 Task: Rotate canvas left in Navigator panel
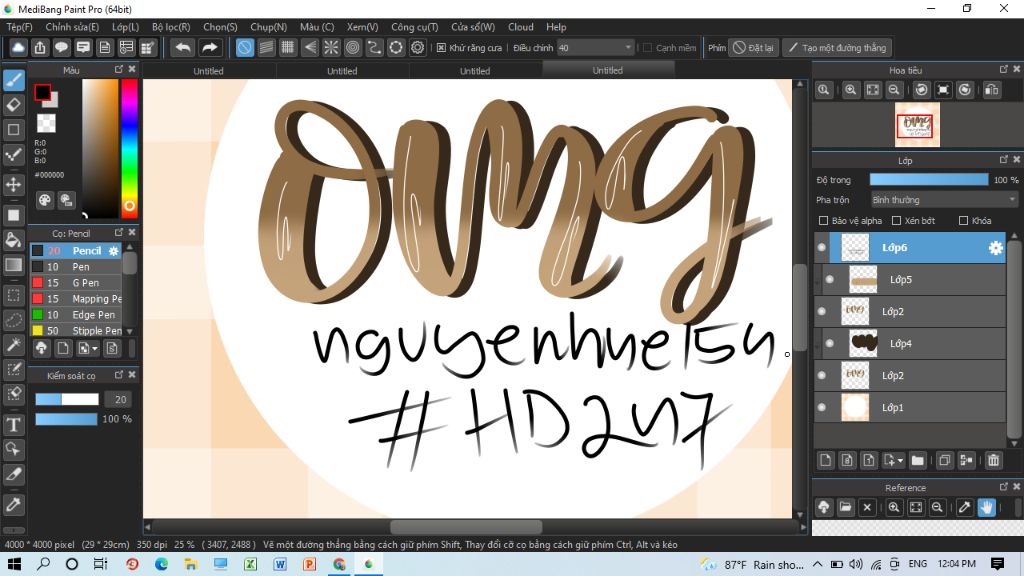click(921, 89)
